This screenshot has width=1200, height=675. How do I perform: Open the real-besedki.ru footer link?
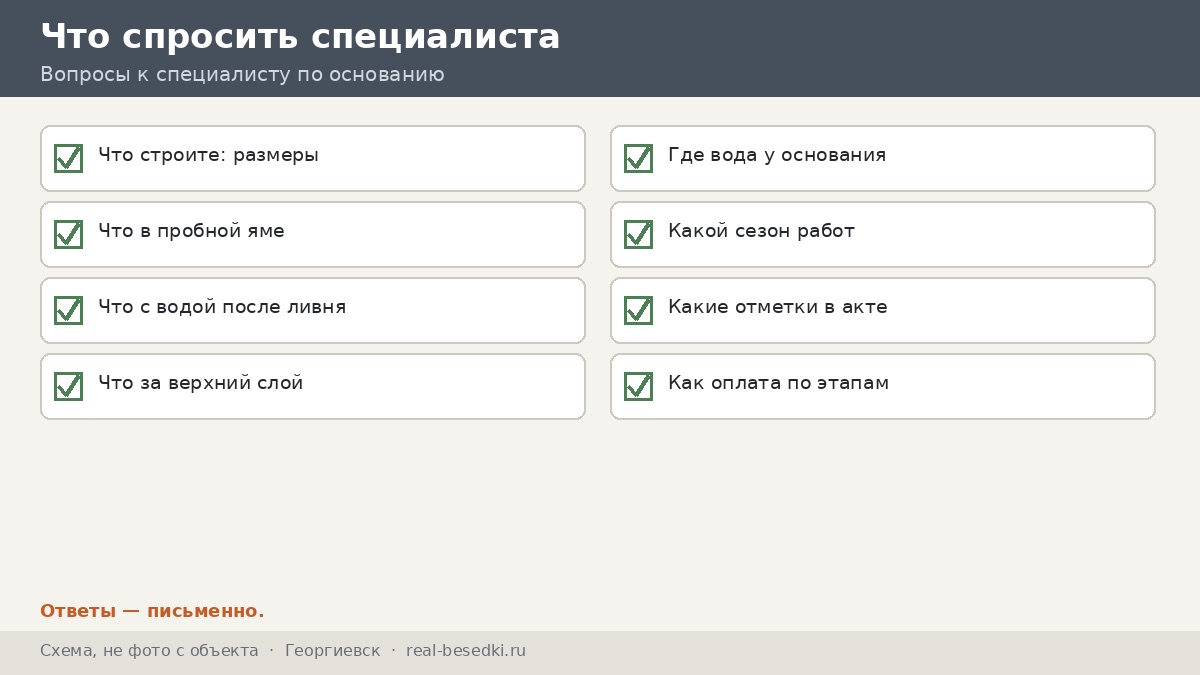point(466,651)
